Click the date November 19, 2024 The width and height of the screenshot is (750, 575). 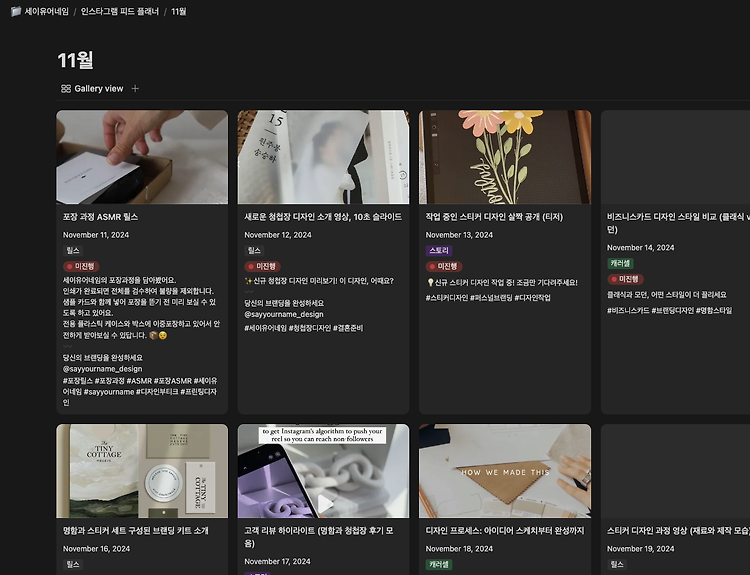click(x=640, y=549)
